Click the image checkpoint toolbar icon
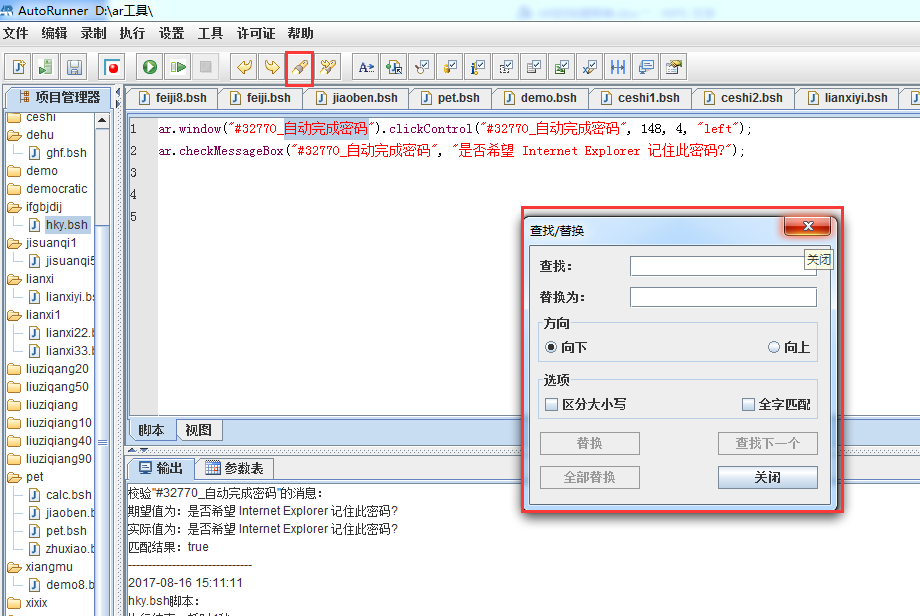Screen dimensions: 920x616 pos(562,67)
